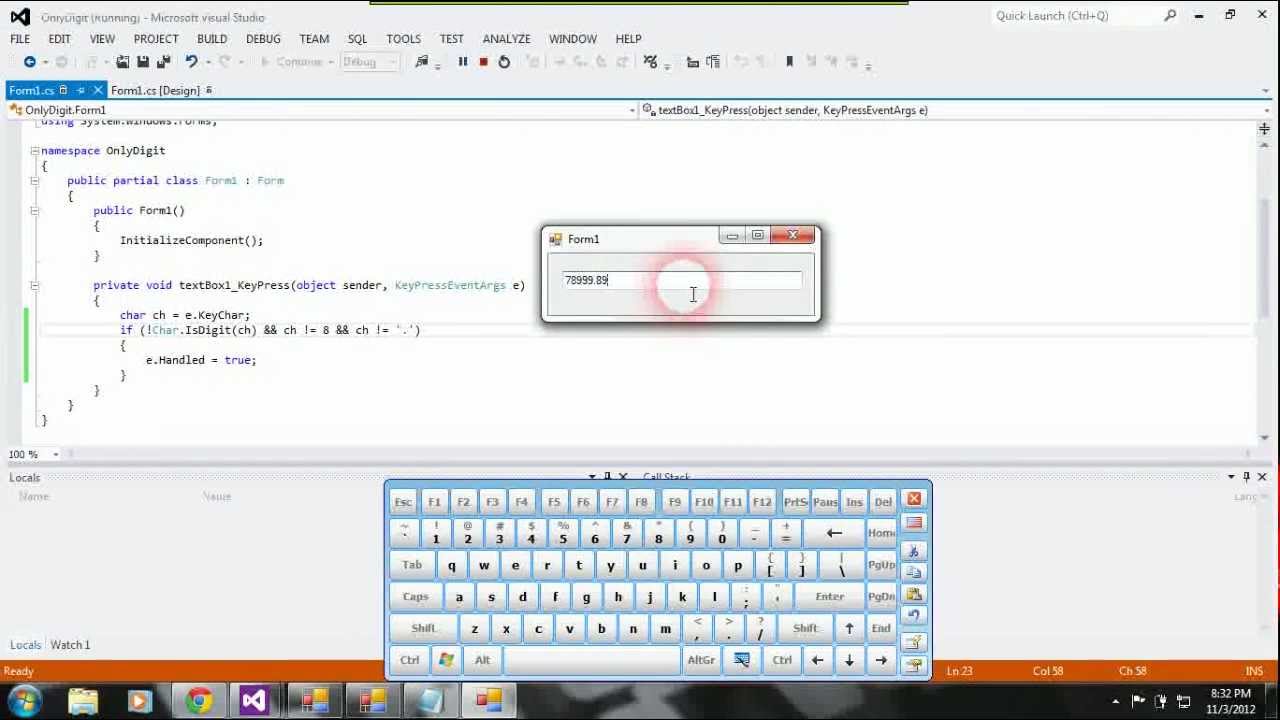
Task: Open the TOOLS menu
Action: click(403, 39)
